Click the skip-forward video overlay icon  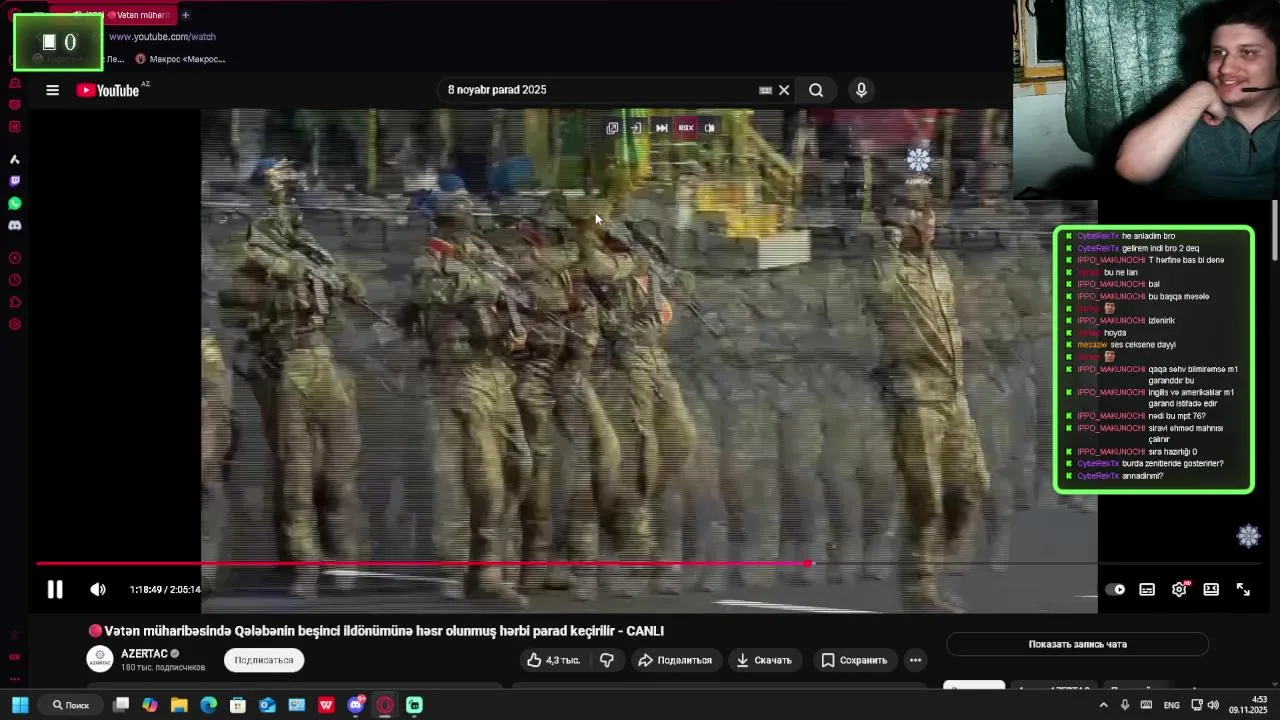tap(661, 128)
